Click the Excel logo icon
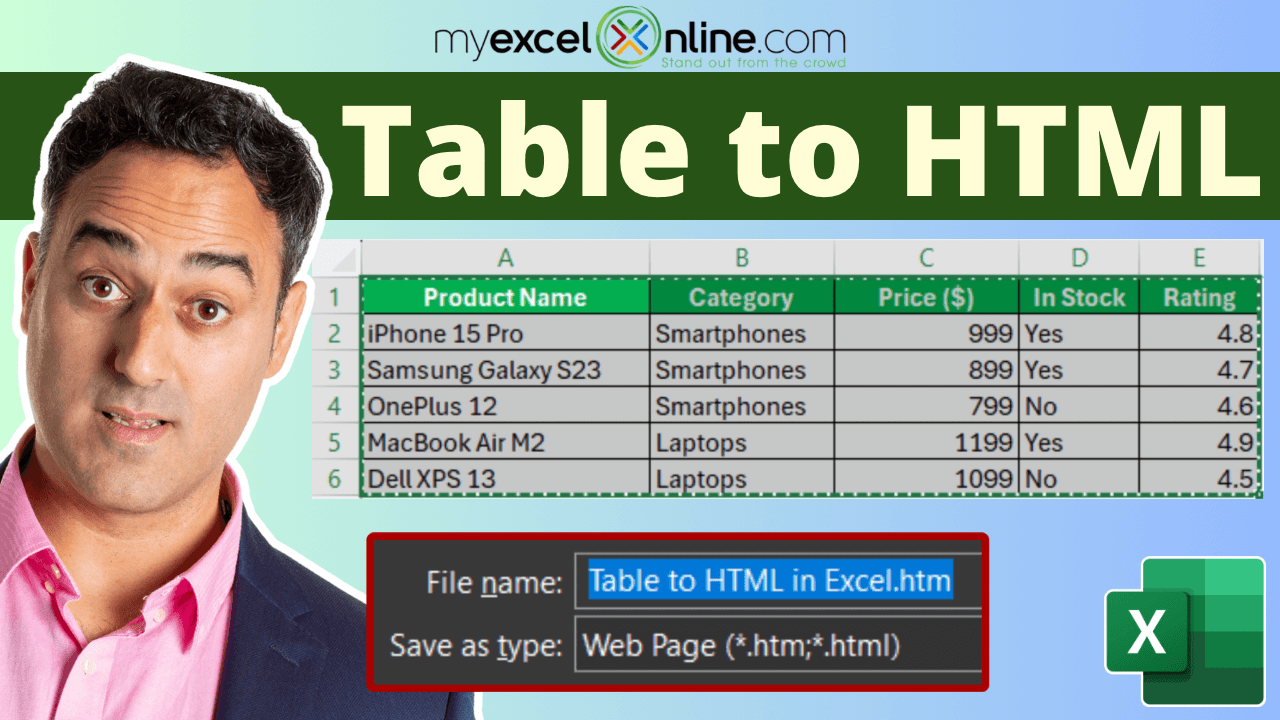1280x720 pixels. (1185, 629)
